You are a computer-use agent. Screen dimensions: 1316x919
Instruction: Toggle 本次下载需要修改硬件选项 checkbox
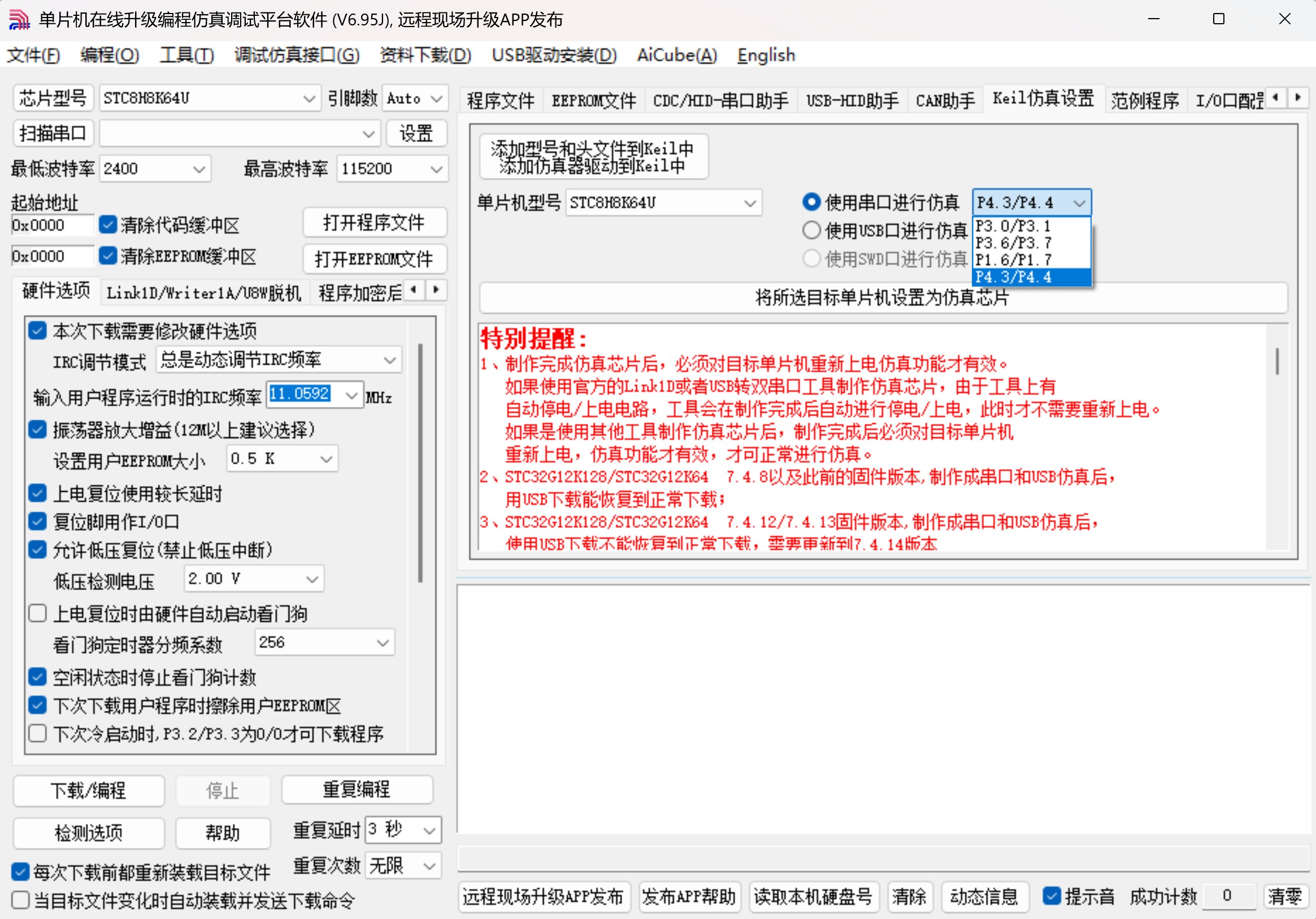coord(37,330)
